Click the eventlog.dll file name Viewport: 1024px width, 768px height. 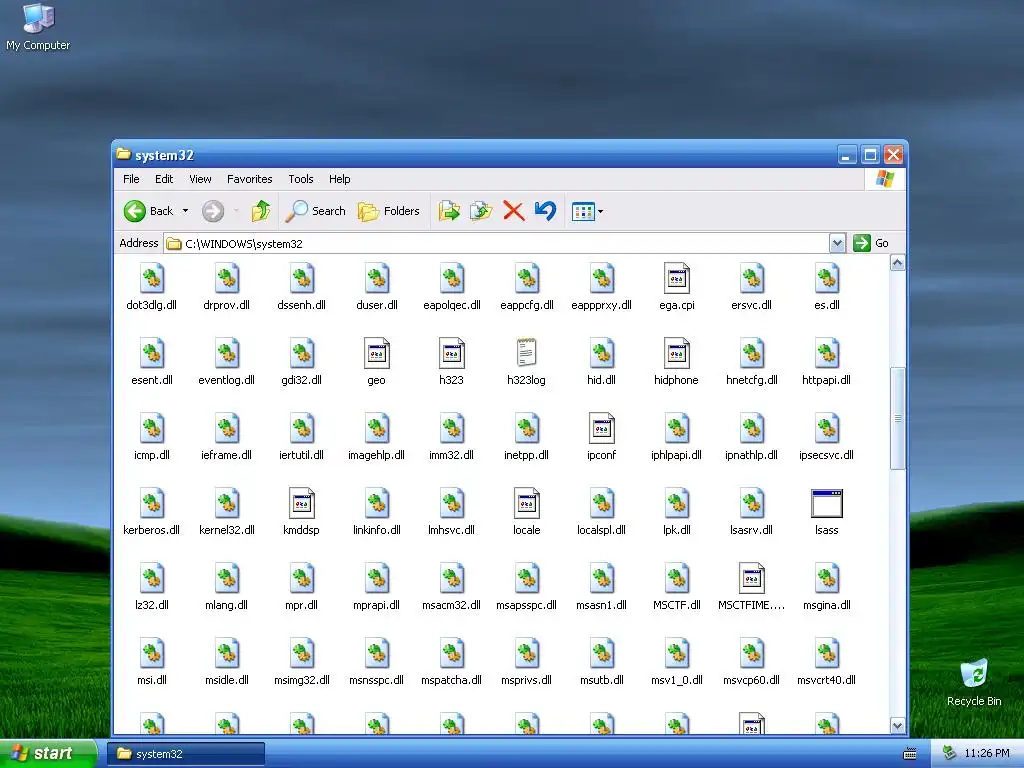coord(227,380)
